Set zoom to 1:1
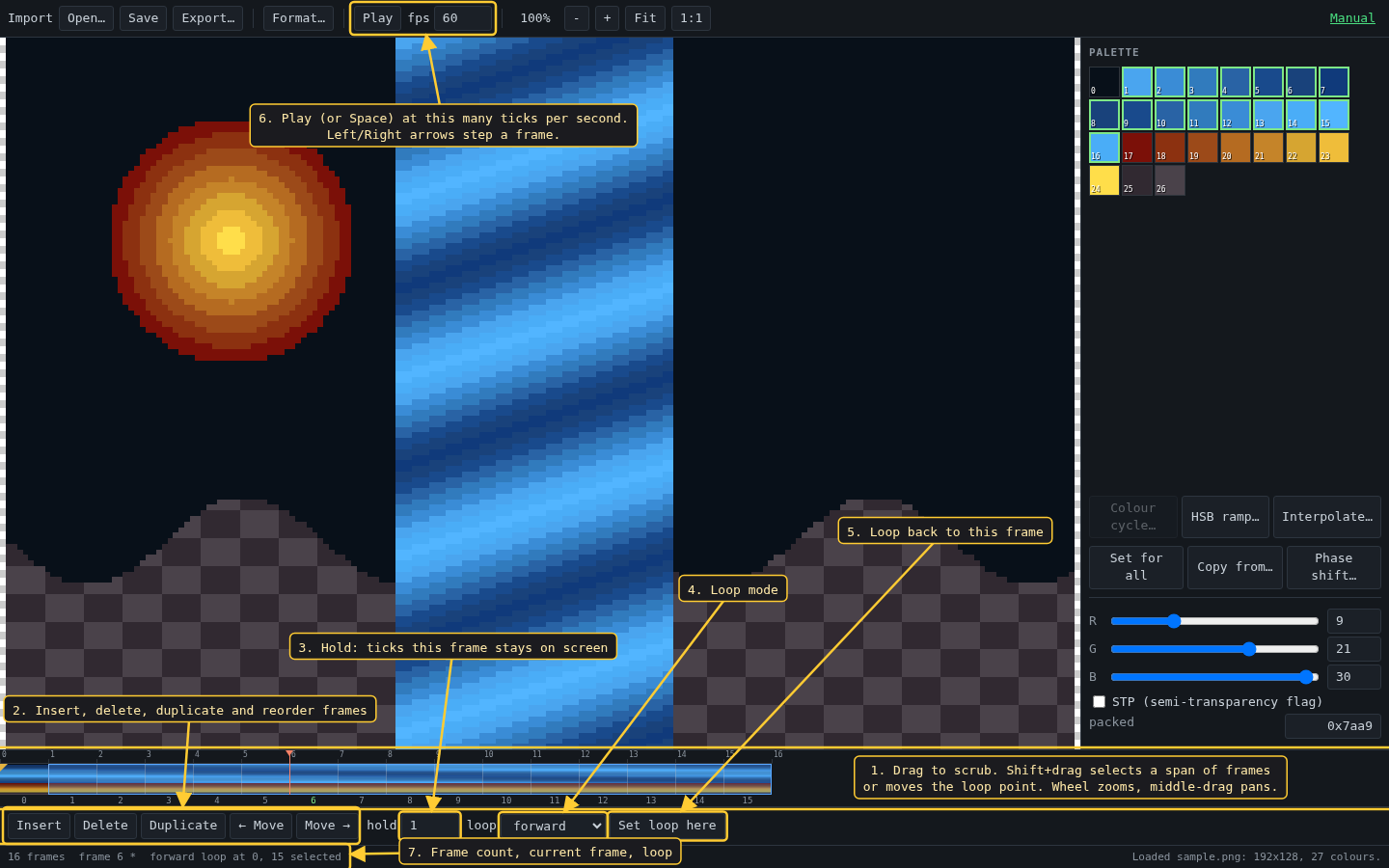Viewport: 1389px width, 868px height. (691, 18)
